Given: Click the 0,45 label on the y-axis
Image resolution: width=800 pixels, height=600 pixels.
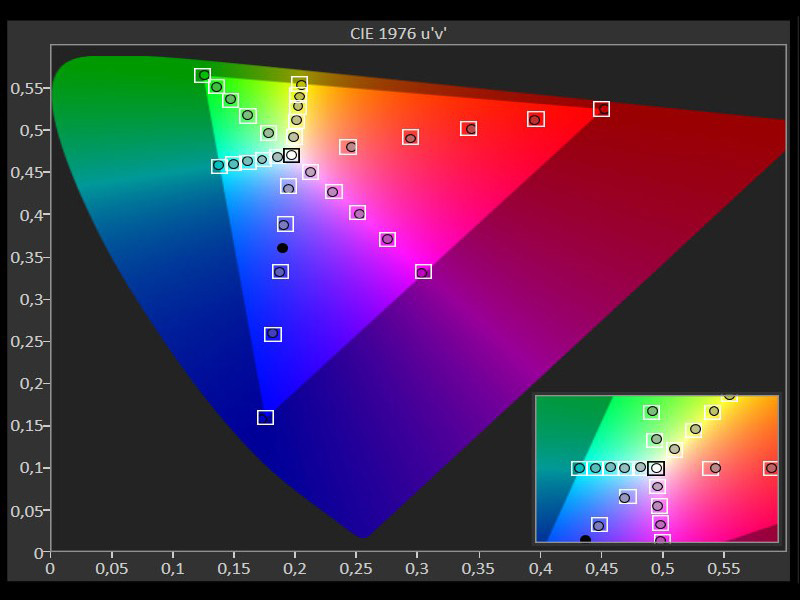Looking at the screenshot, I should point(29,172).
